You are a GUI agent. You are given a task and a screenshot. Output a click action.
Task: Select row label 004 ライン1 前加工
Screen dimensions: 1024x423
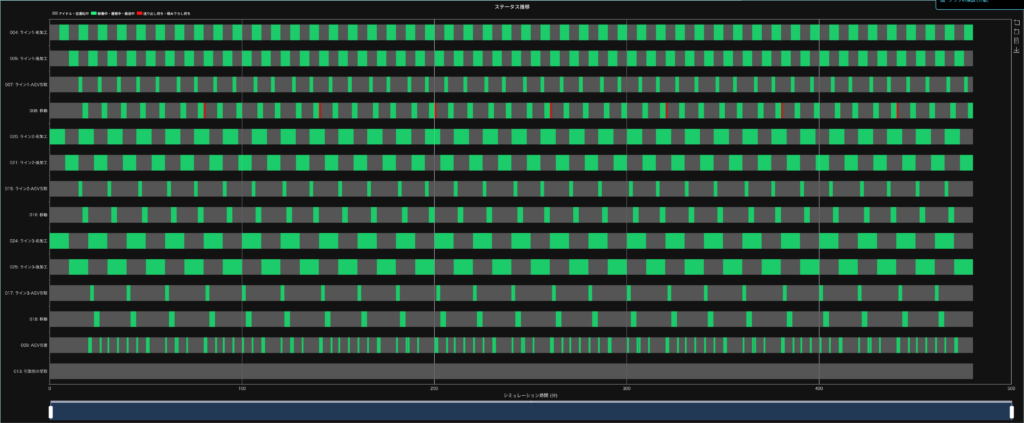click(x=29, y=32)
